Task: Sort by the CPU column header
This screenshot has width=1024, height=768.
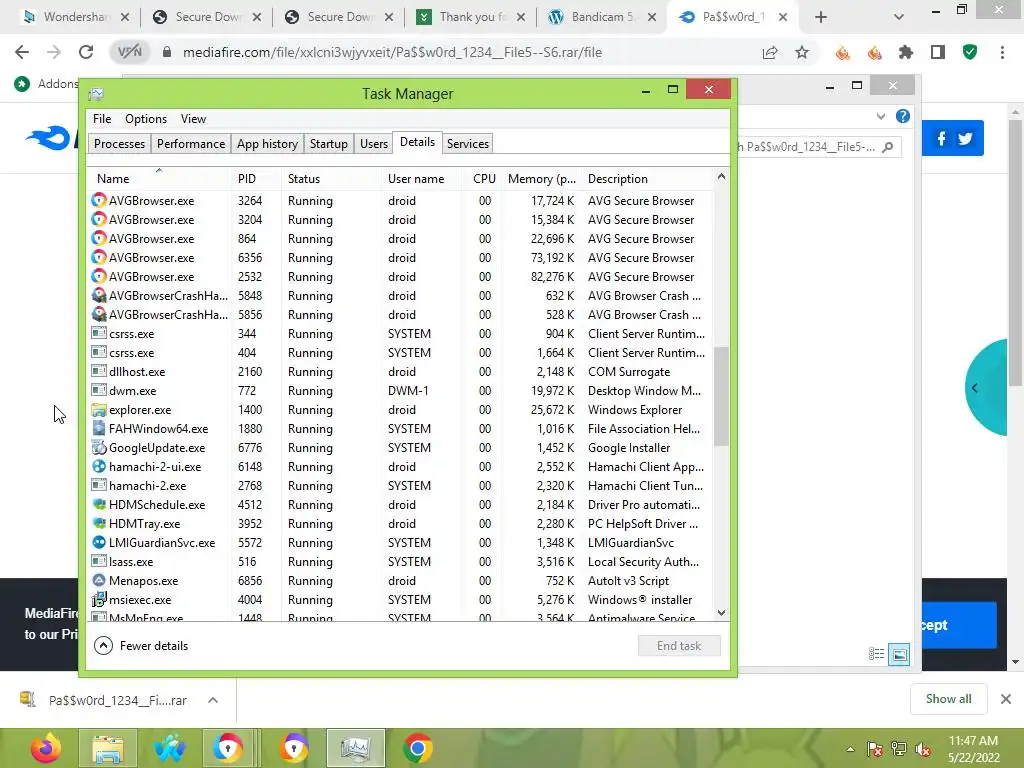Action: [483, 178]
